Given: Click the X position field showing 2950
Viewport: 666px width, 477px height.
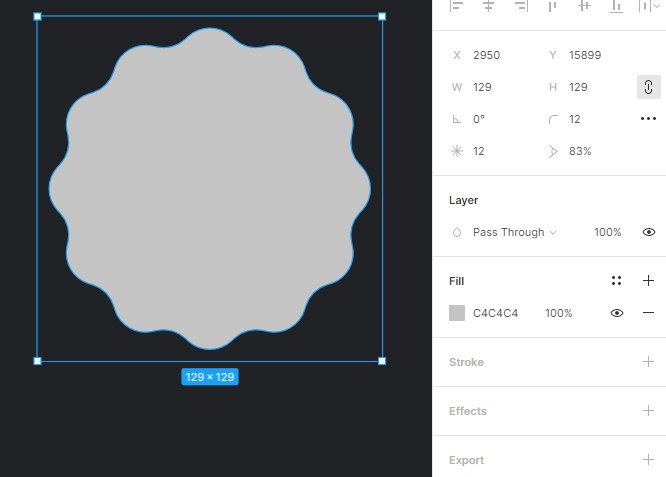Looking at the screenshot, I should pyautogui.click(x=487, y=55).
